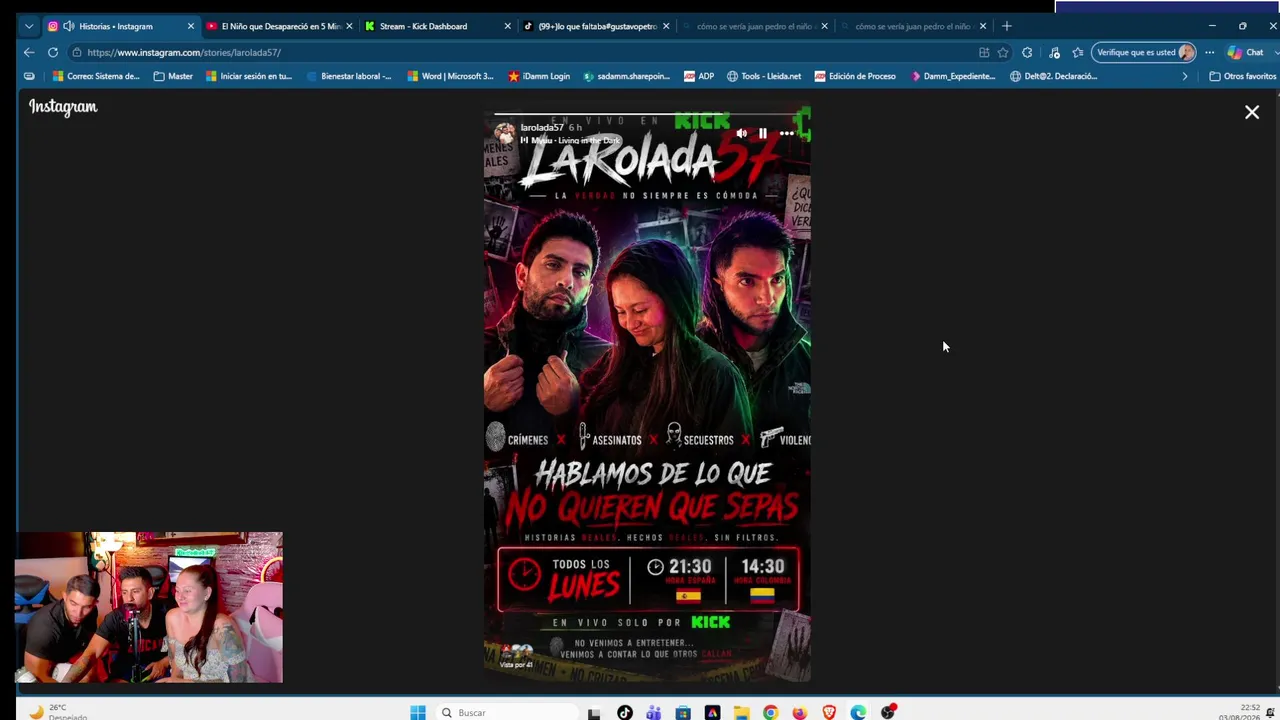Bookmark this page with the star icon
The width and height of the screenshot is (1280, 720).
(x=1003, y=52)
